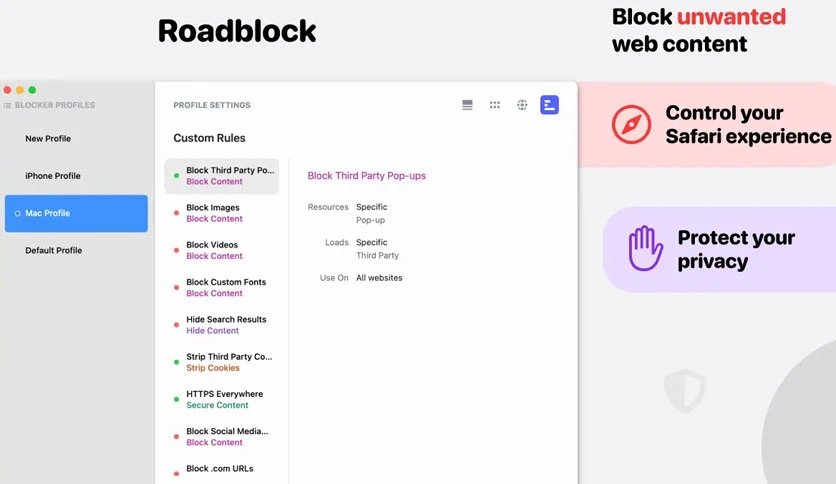
Task: Click the PROFILE SETTINGS header label
Action: (212, 105)
